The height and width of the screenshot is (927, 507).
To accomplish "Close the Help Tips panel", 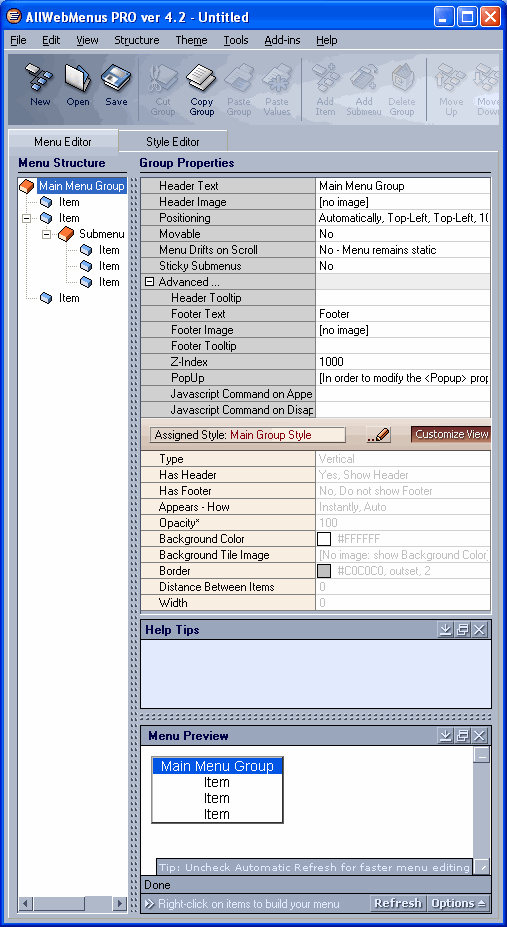I will tap(479, 630).
